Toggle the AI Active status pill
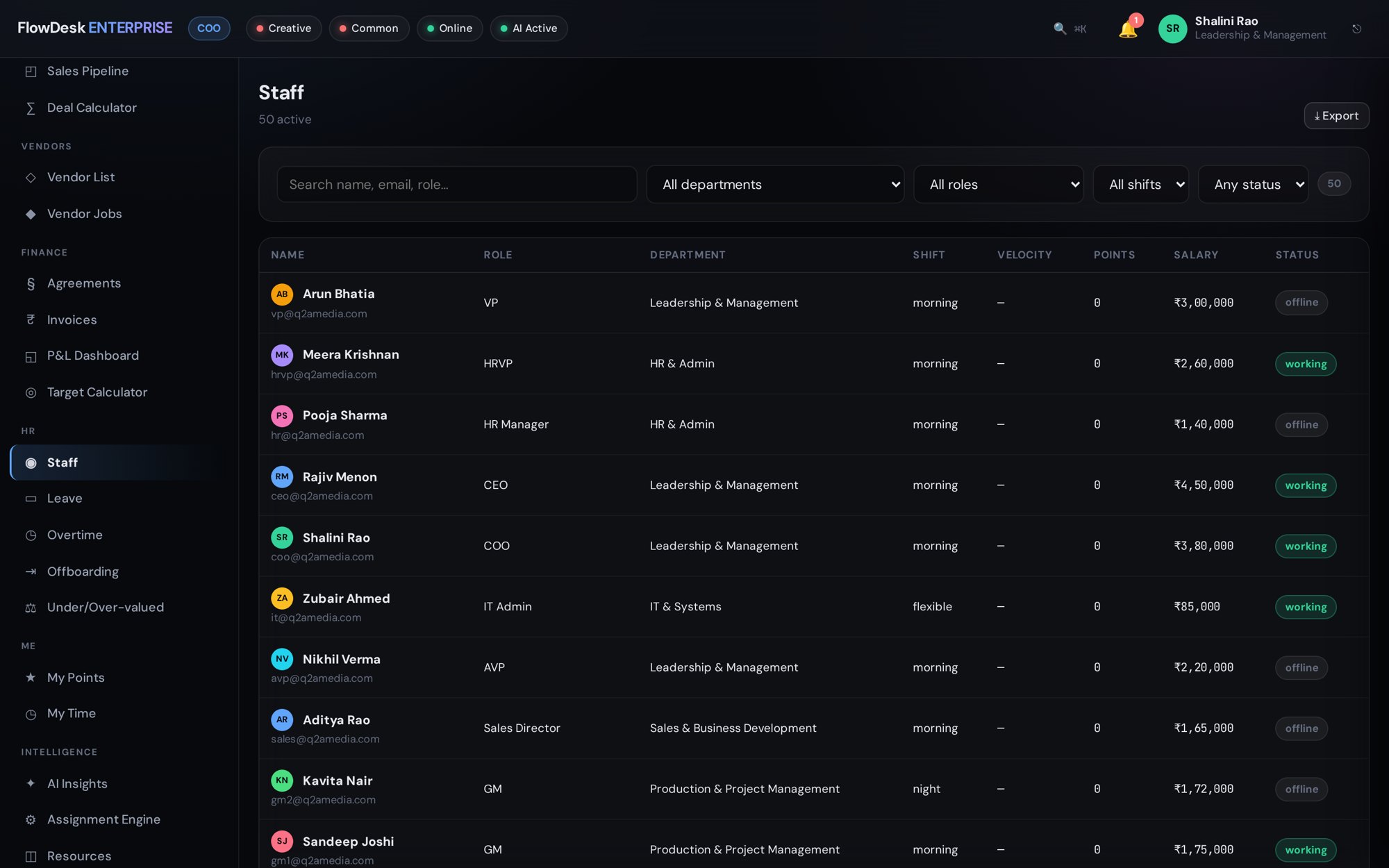Screen dimensions: 1389x868 click(x=529, y=28)
